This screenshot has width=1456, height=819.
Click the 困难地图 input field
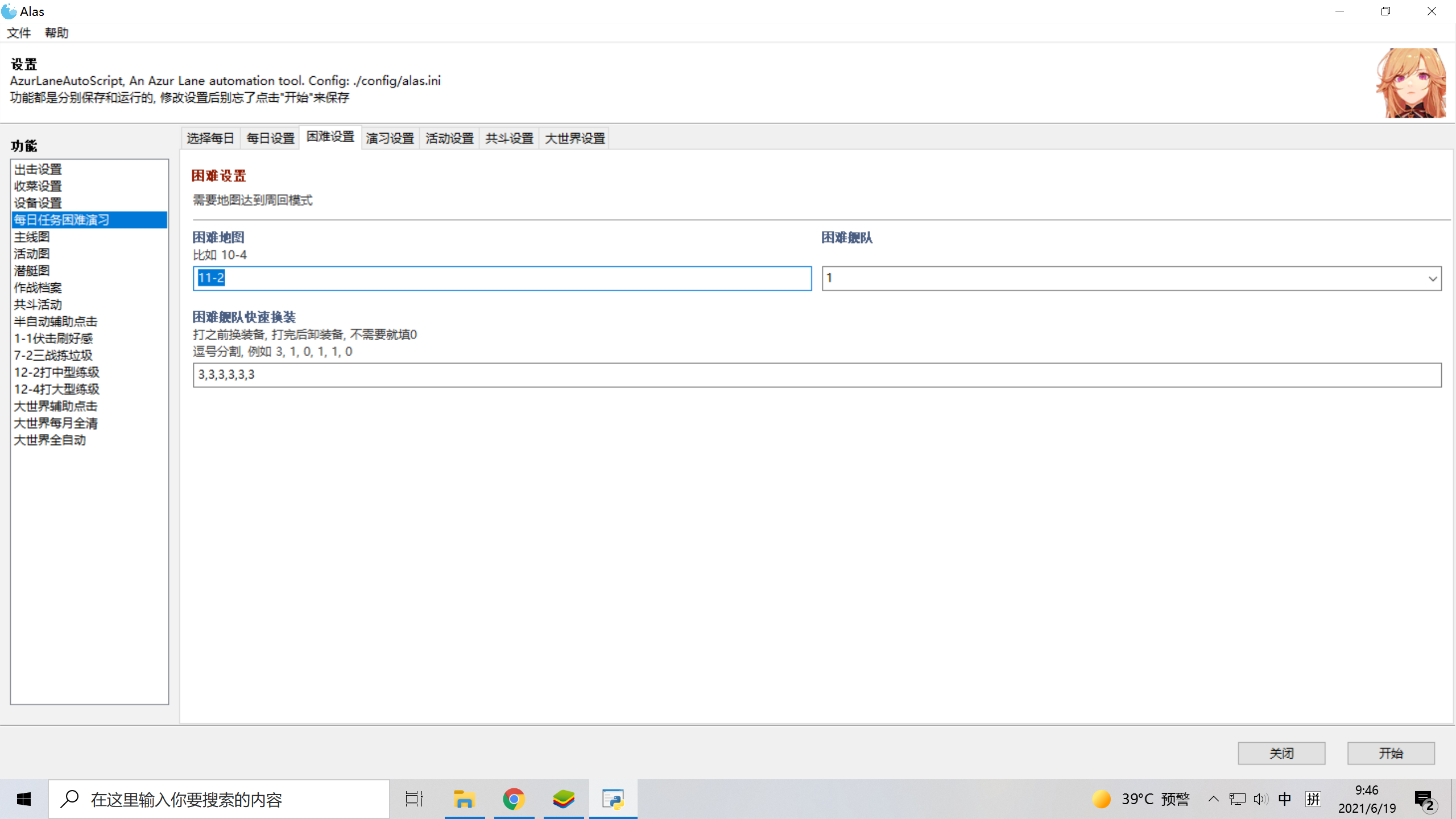[502, 279]
